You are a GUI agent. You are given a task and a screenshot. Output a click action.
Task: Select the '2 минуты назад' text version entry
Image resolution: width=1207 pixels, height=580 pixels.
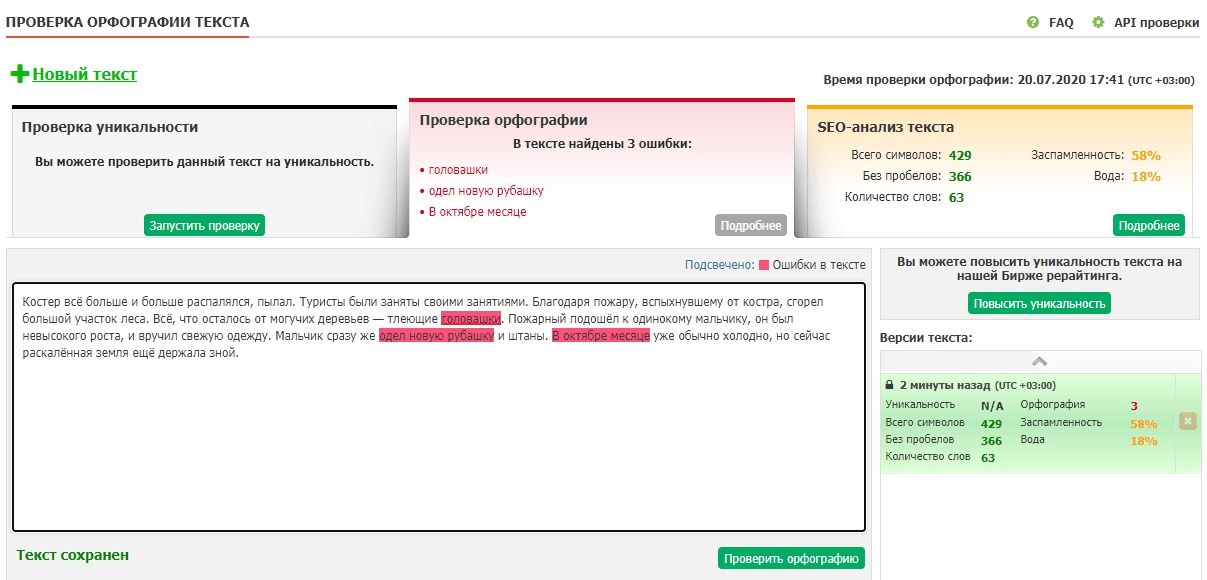pos(945,385)
